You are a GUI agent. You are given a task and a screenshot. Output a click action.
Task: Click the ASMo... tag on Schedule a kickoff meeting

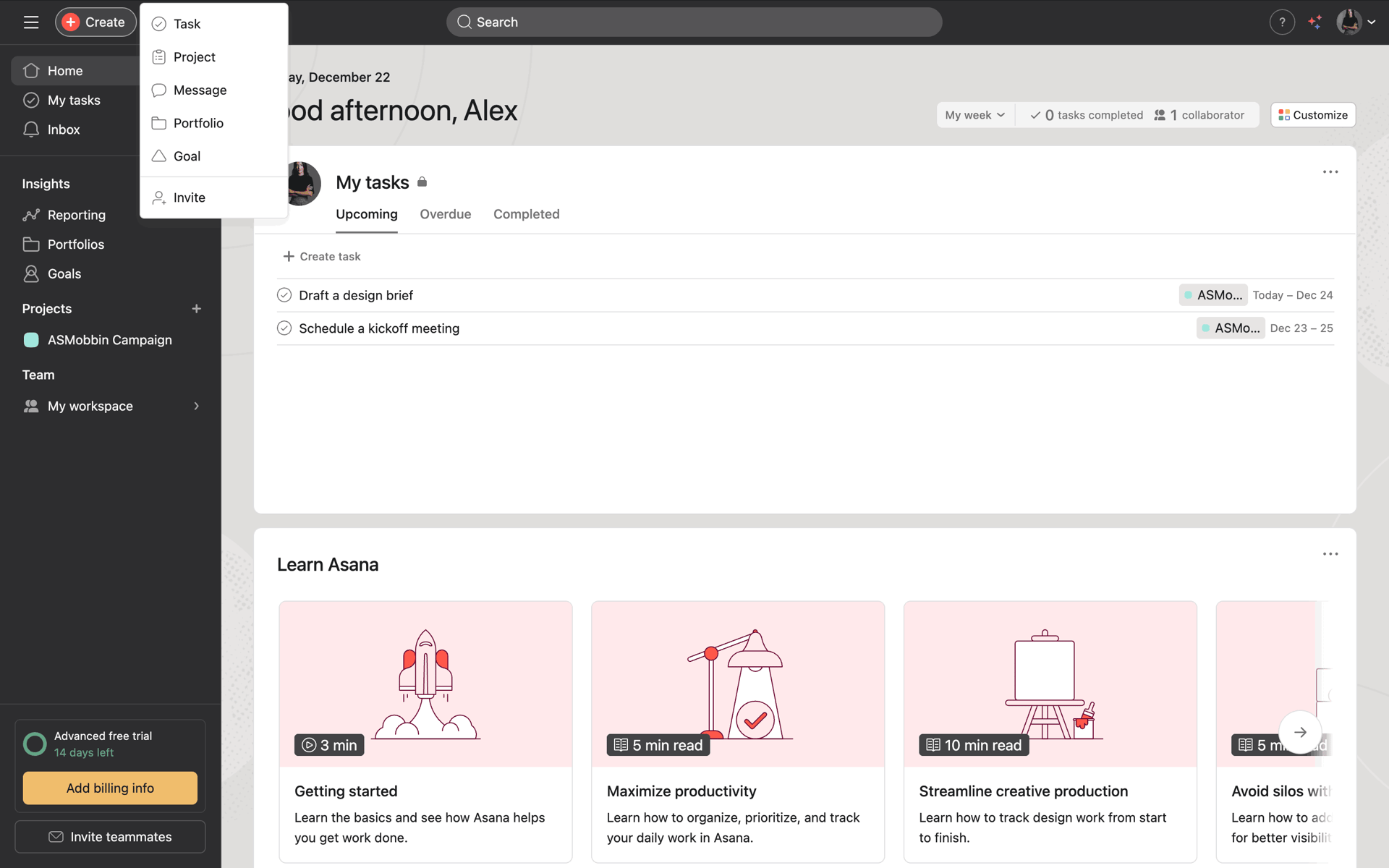pos(1231,328)
